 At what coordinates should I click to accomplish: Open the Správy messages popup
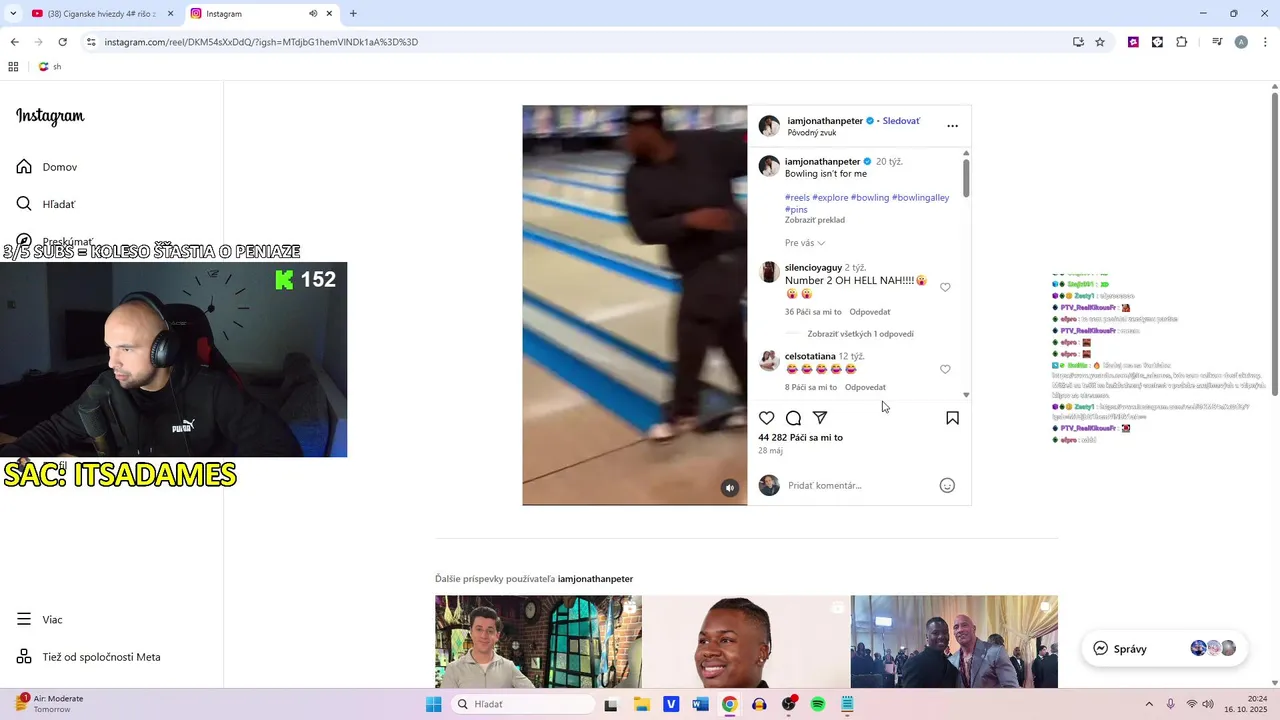click(1165, 648)
